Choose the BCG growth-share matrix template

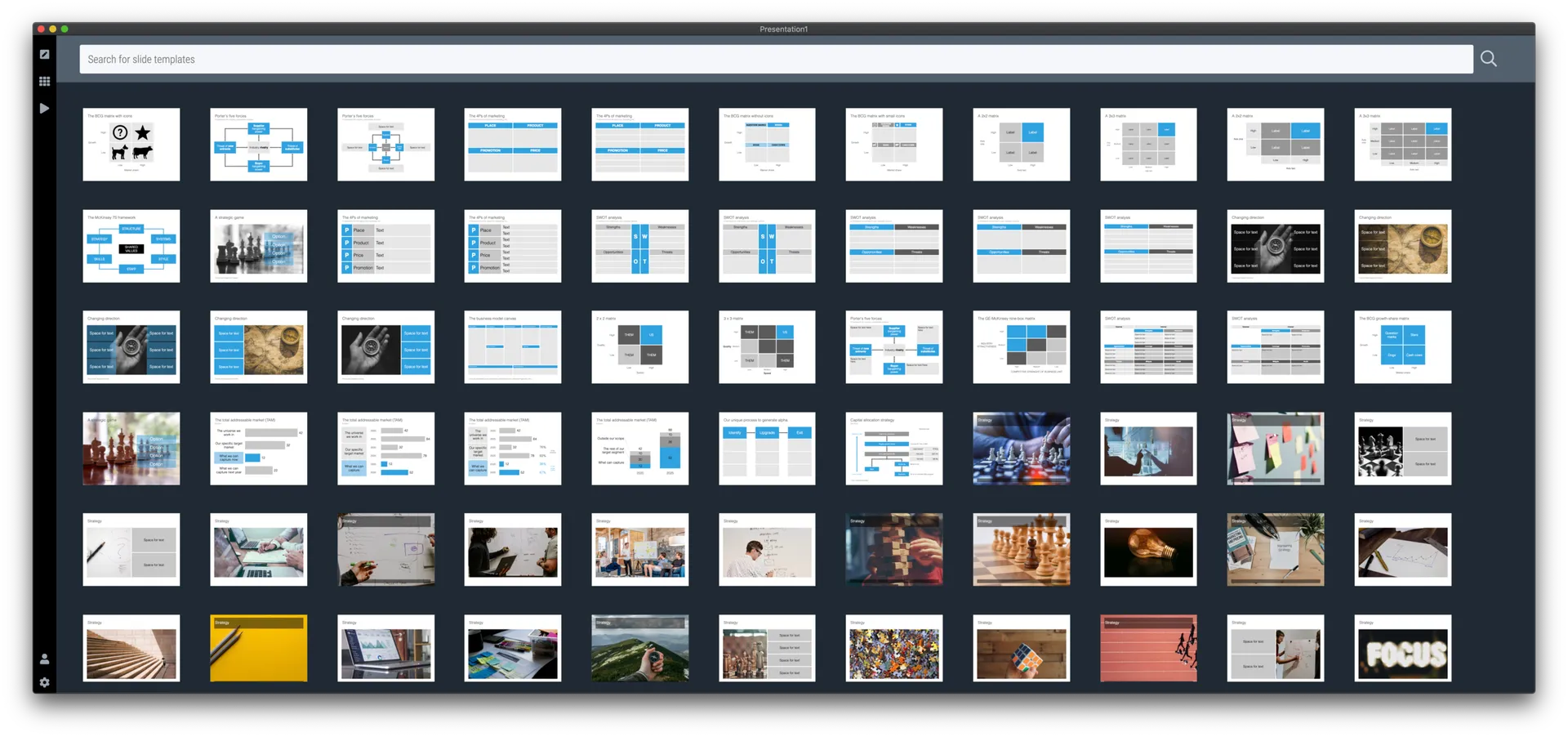click(x=1403, y=347)
